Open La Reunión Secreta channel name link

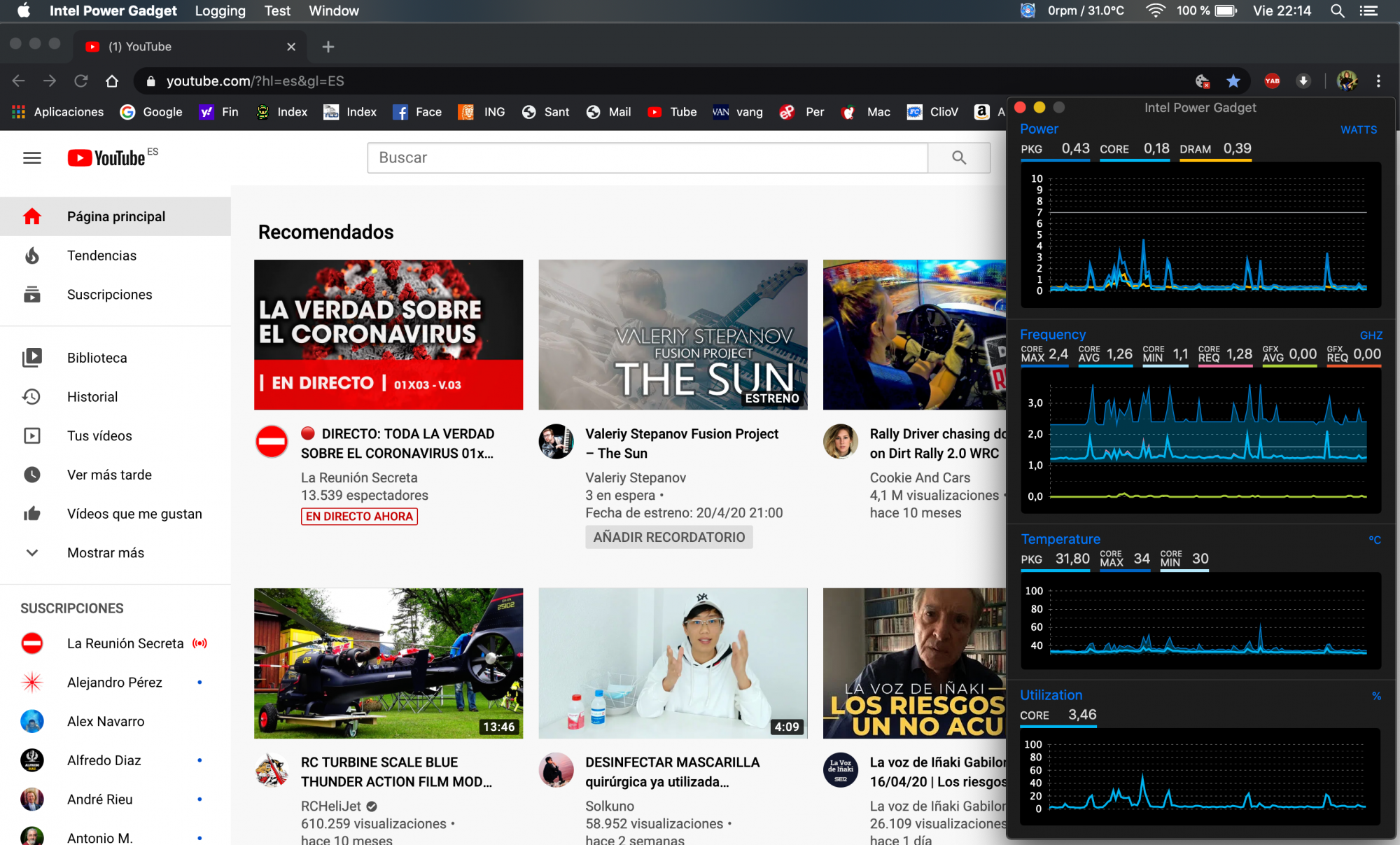pyautogui.click(x=359, y=477)
